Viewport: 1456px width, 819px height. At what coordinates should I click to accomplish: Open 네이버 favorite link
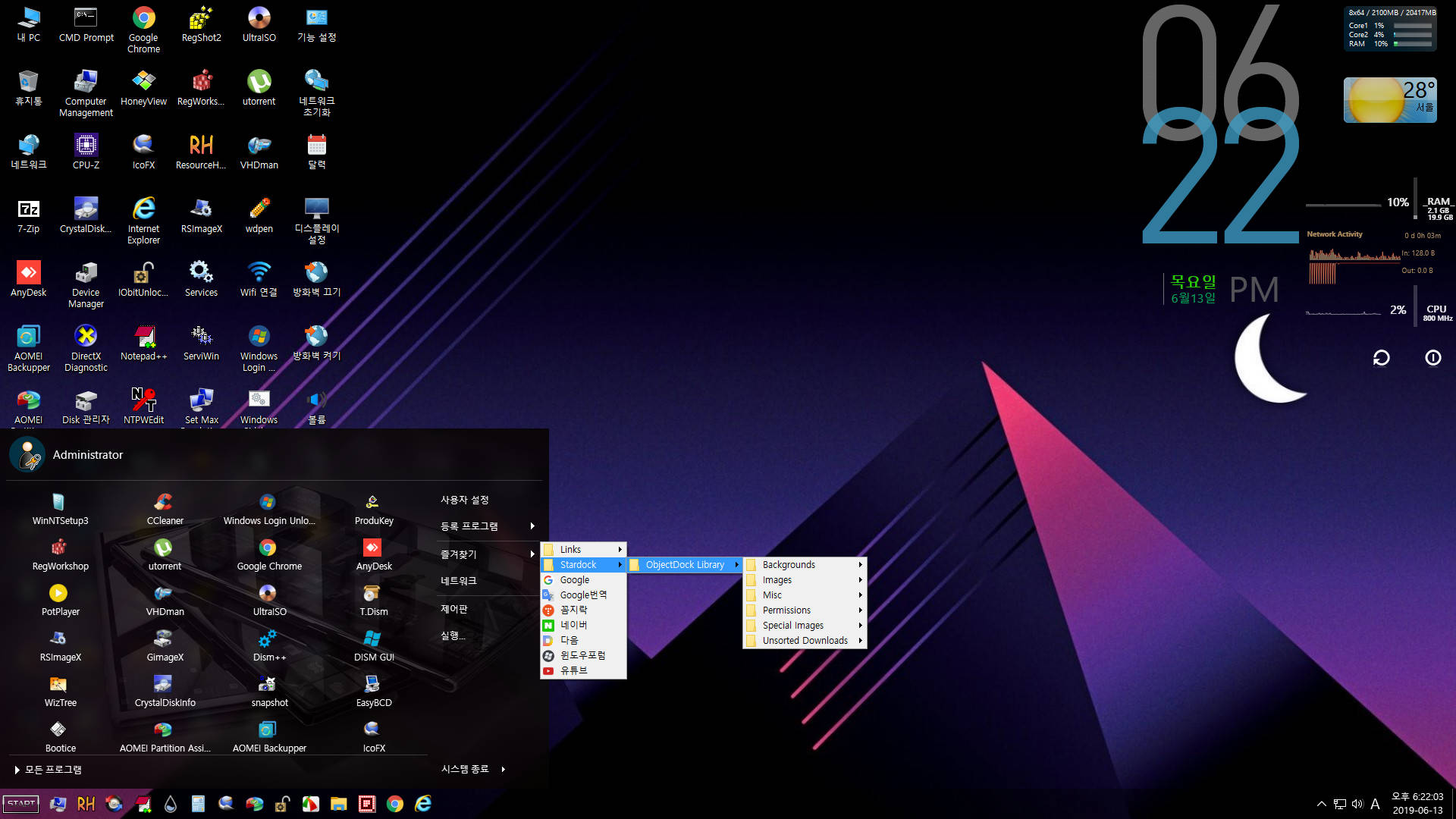(x=583, y=626)
